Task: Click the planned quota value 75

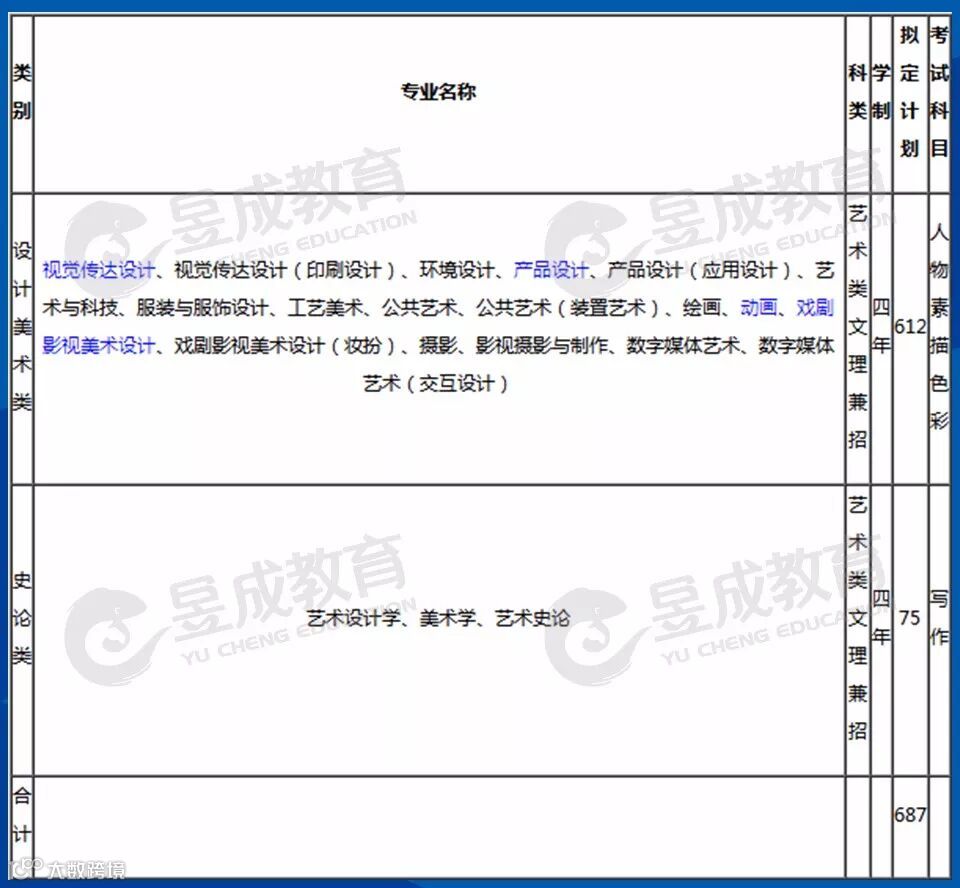Action: click(909, 618)
